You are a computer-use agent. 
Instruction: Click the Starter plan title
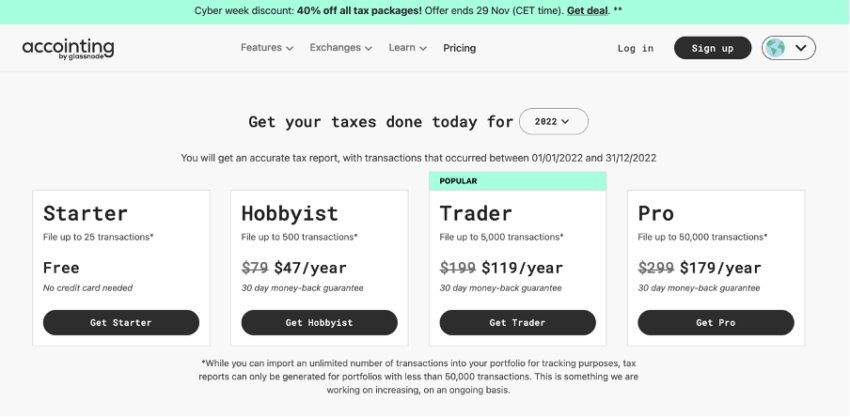pyautogui.click(x=85, y=213)
